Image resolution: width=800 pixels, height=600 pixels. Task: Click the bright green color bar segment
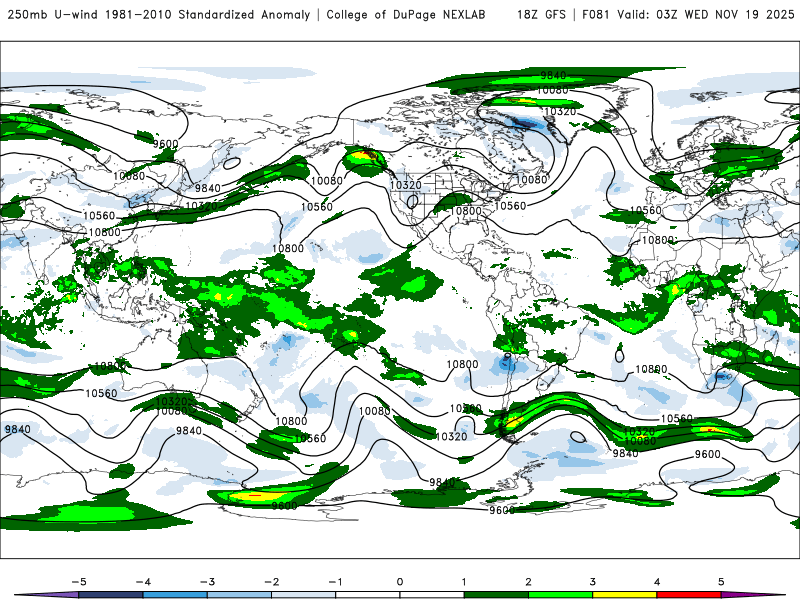[560, 595]
